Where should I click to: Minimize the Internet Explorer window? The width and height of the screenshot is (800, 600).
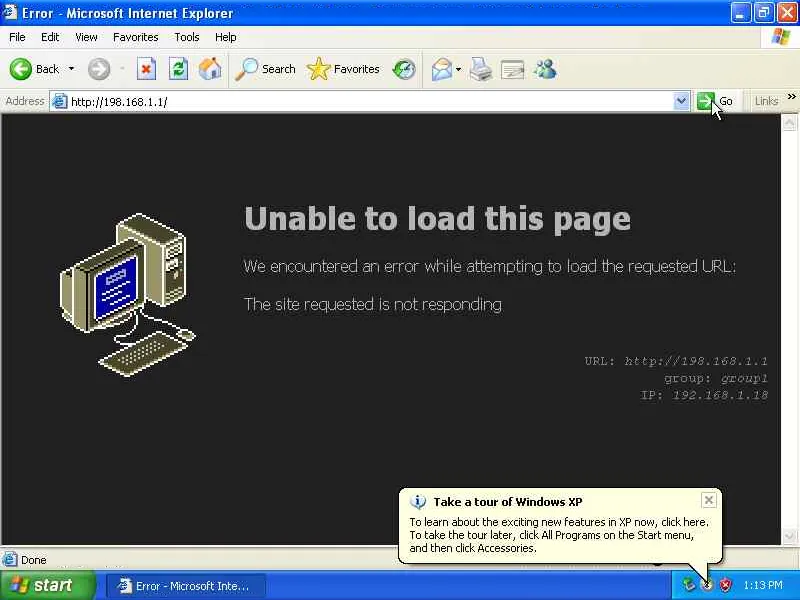point(740,12)
